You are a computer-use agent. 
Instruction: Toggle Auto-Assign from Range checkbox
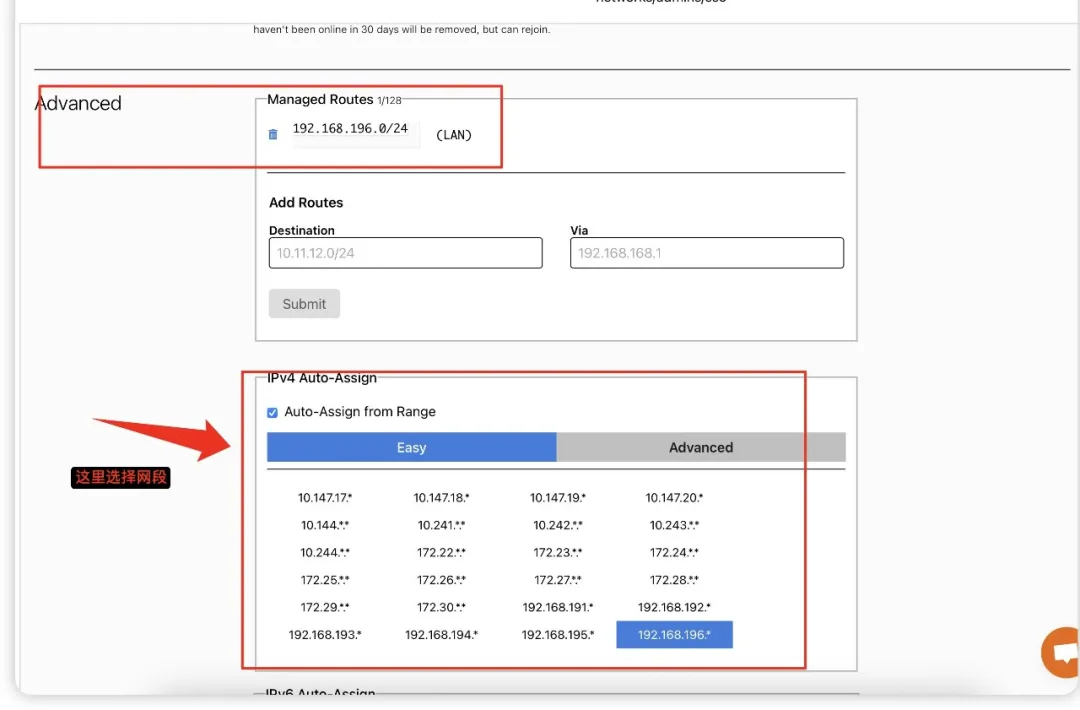click(273, 413)
